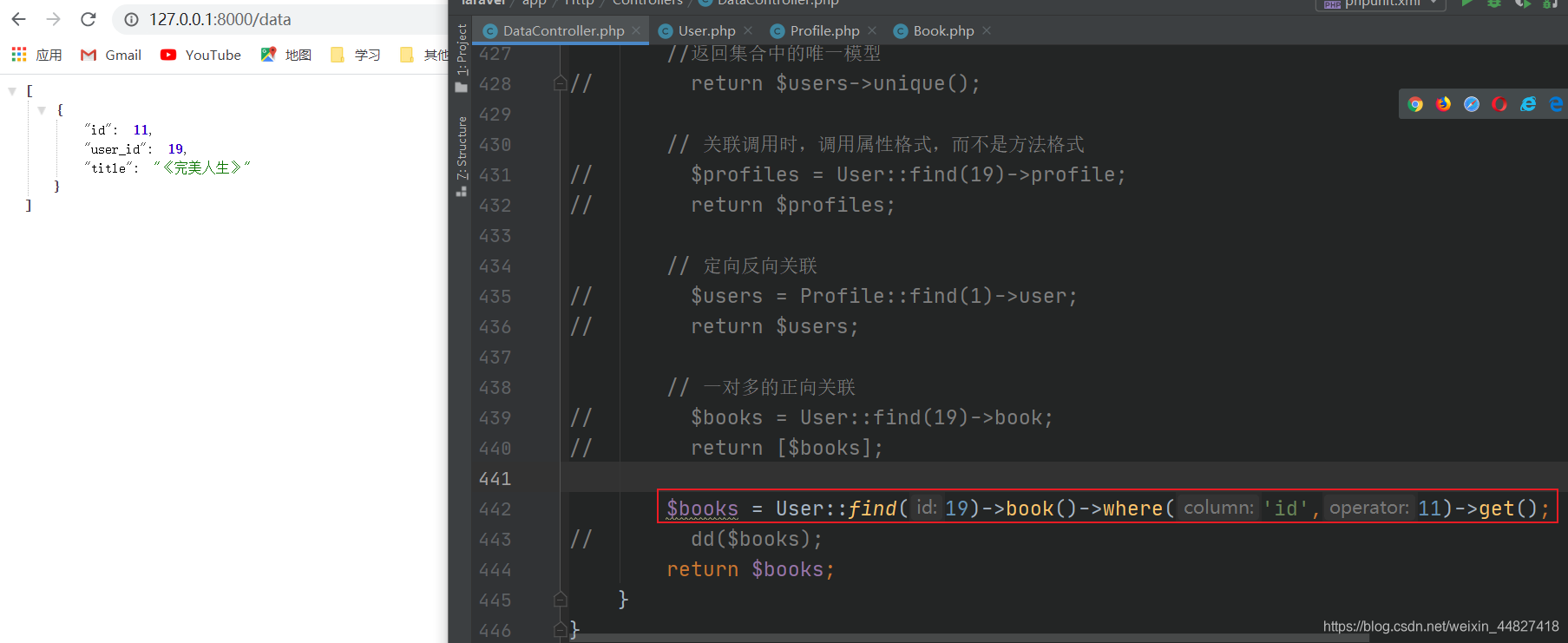Close the User.php tab
Image resolution: width=1568 pixels, height=643 pixels.
coord(748,30)
